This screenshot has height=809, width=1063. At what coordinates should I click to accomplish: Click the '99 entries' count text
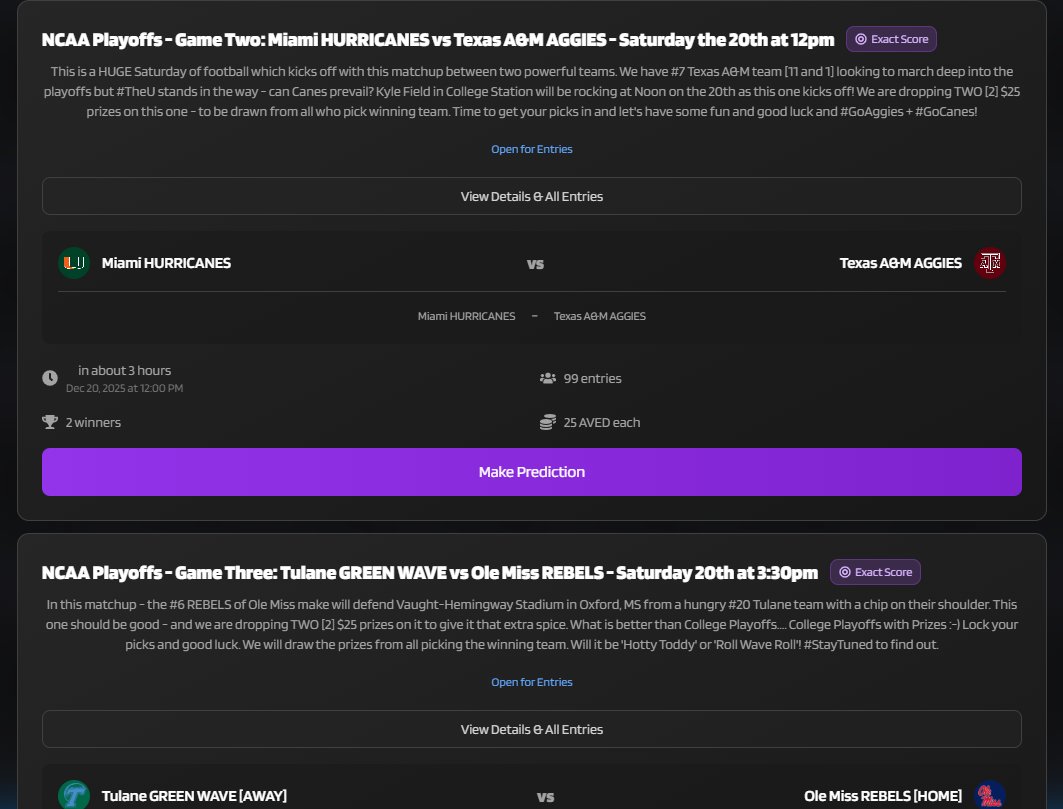click(x=593, y=378)
